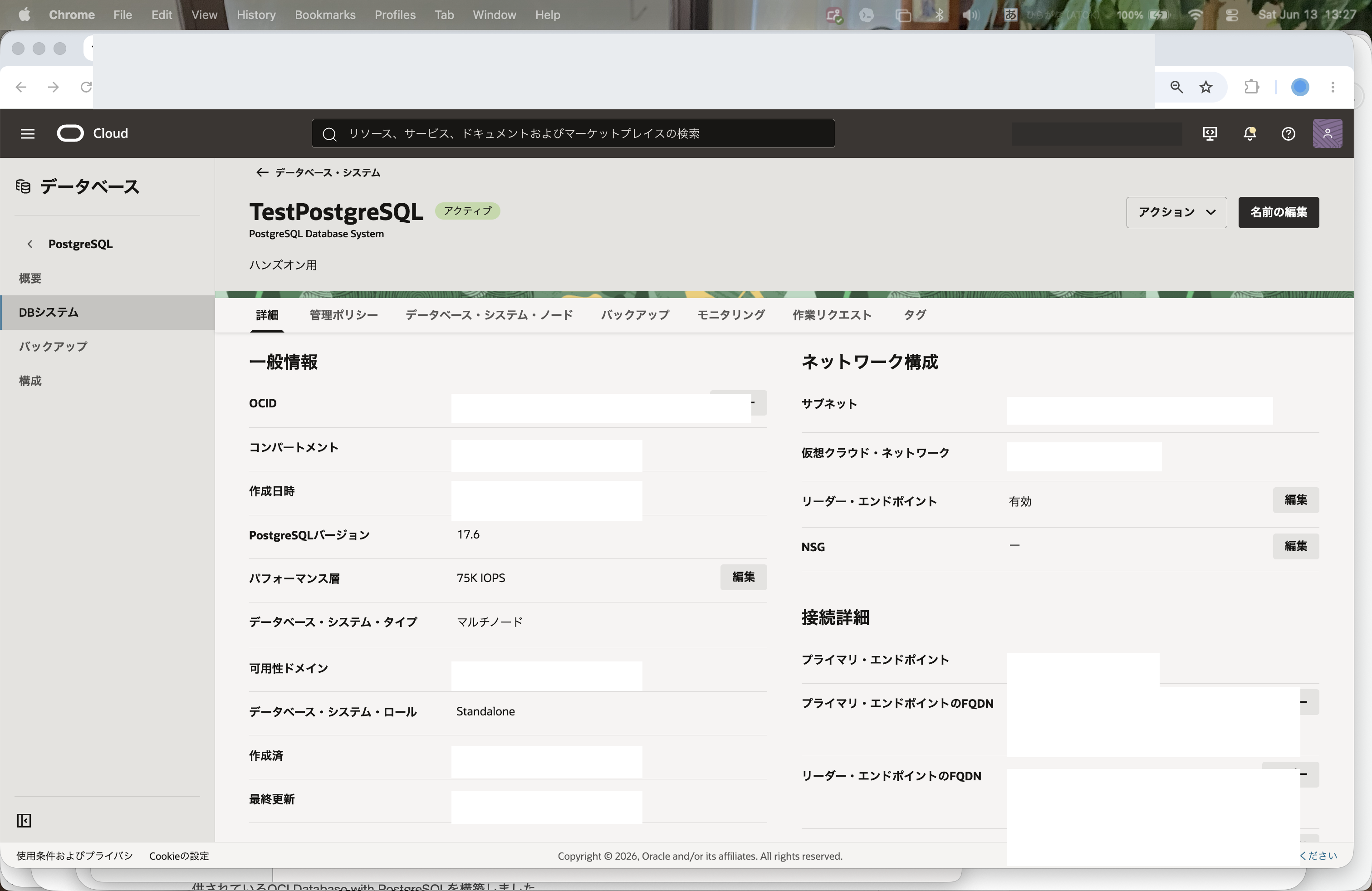Click the 75K IOPS value

481,578
